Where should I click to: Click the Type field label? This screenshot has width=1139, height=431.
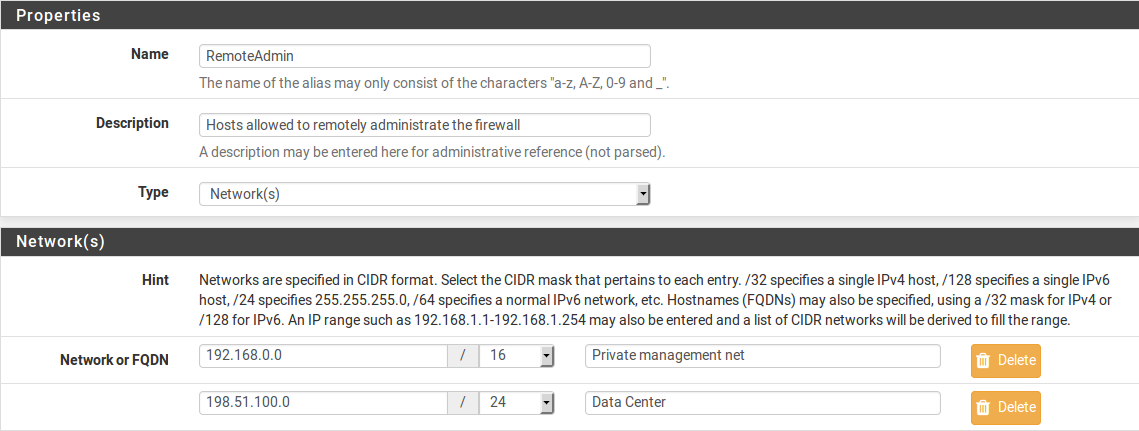(x=153, y=193)
